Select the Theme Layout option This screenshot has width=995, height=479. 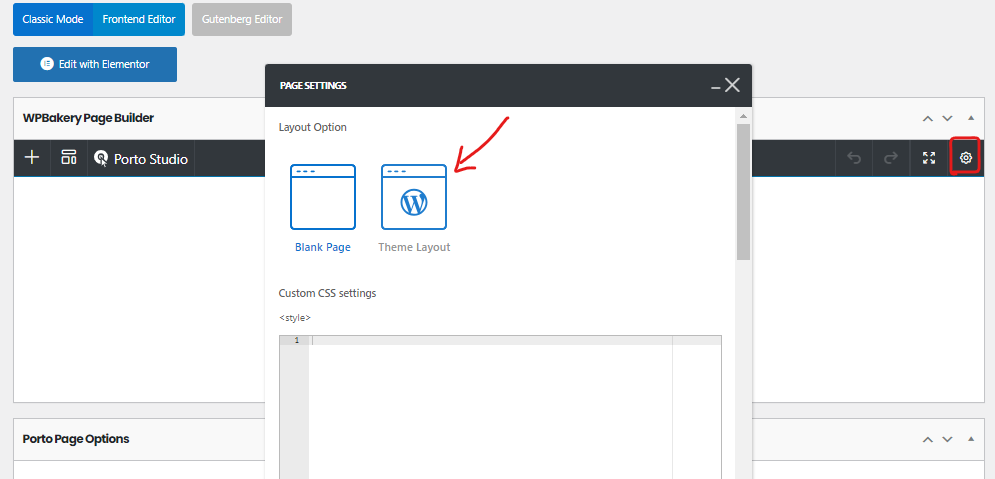tap(414, 209)
